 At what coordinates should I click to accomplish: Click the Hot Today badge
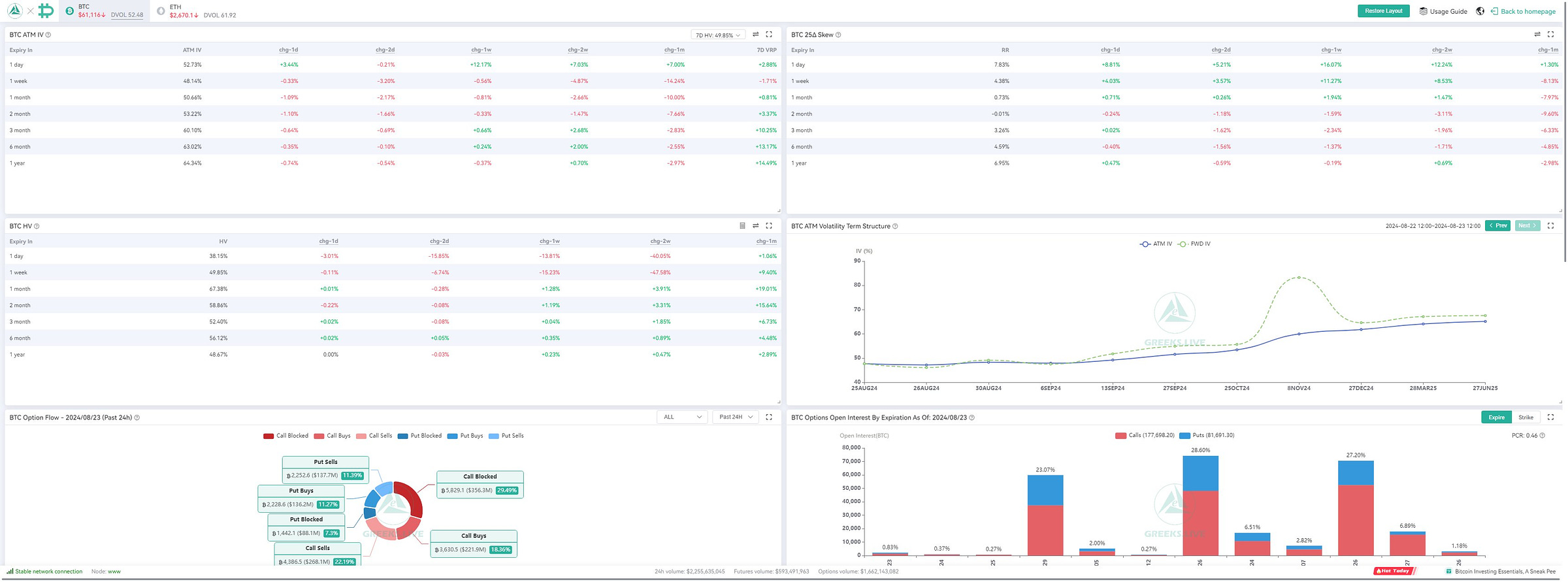[x=1394, y=571]
